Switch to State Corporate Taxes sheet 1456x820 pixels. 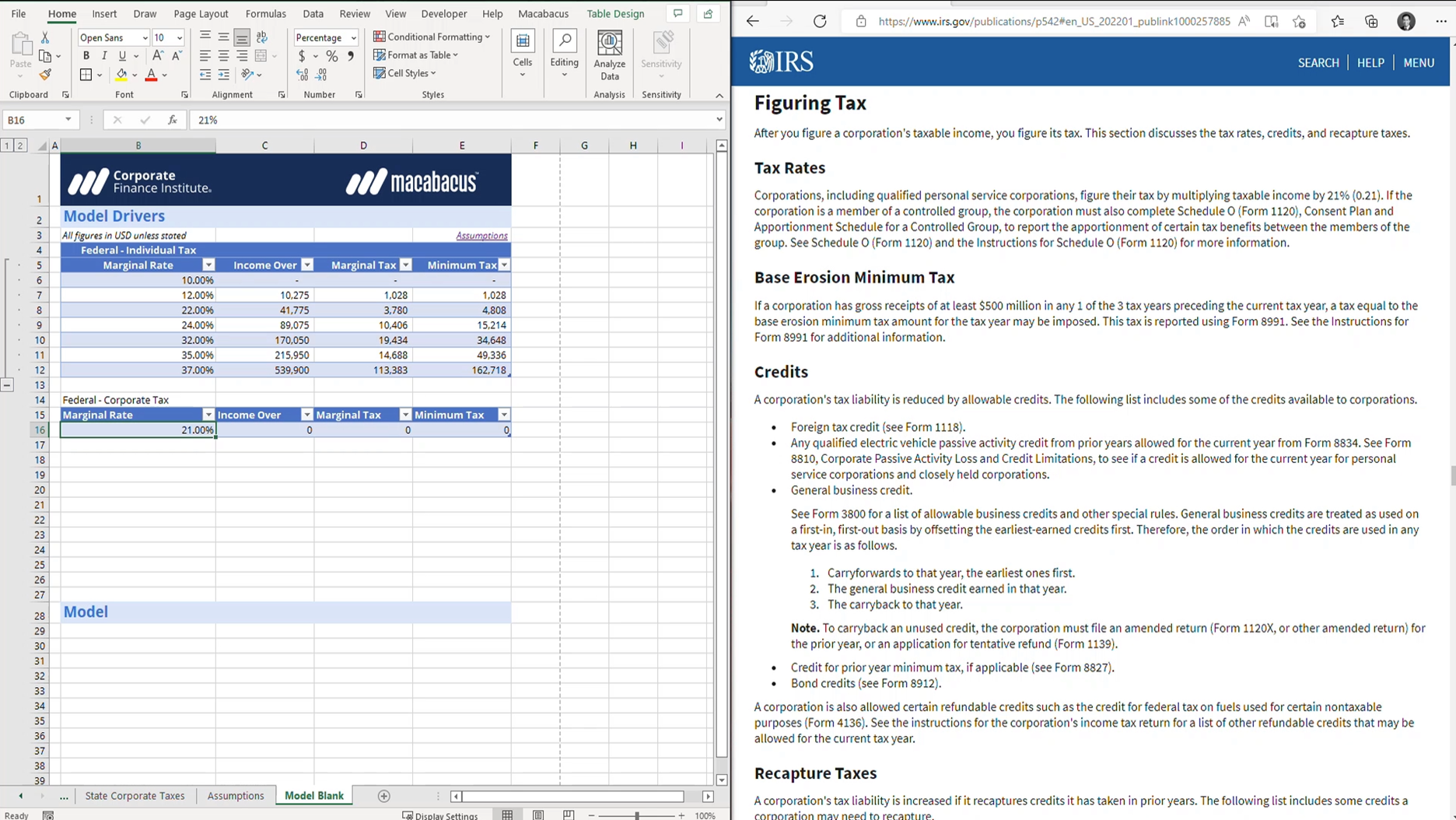click(x=135, y=796)
